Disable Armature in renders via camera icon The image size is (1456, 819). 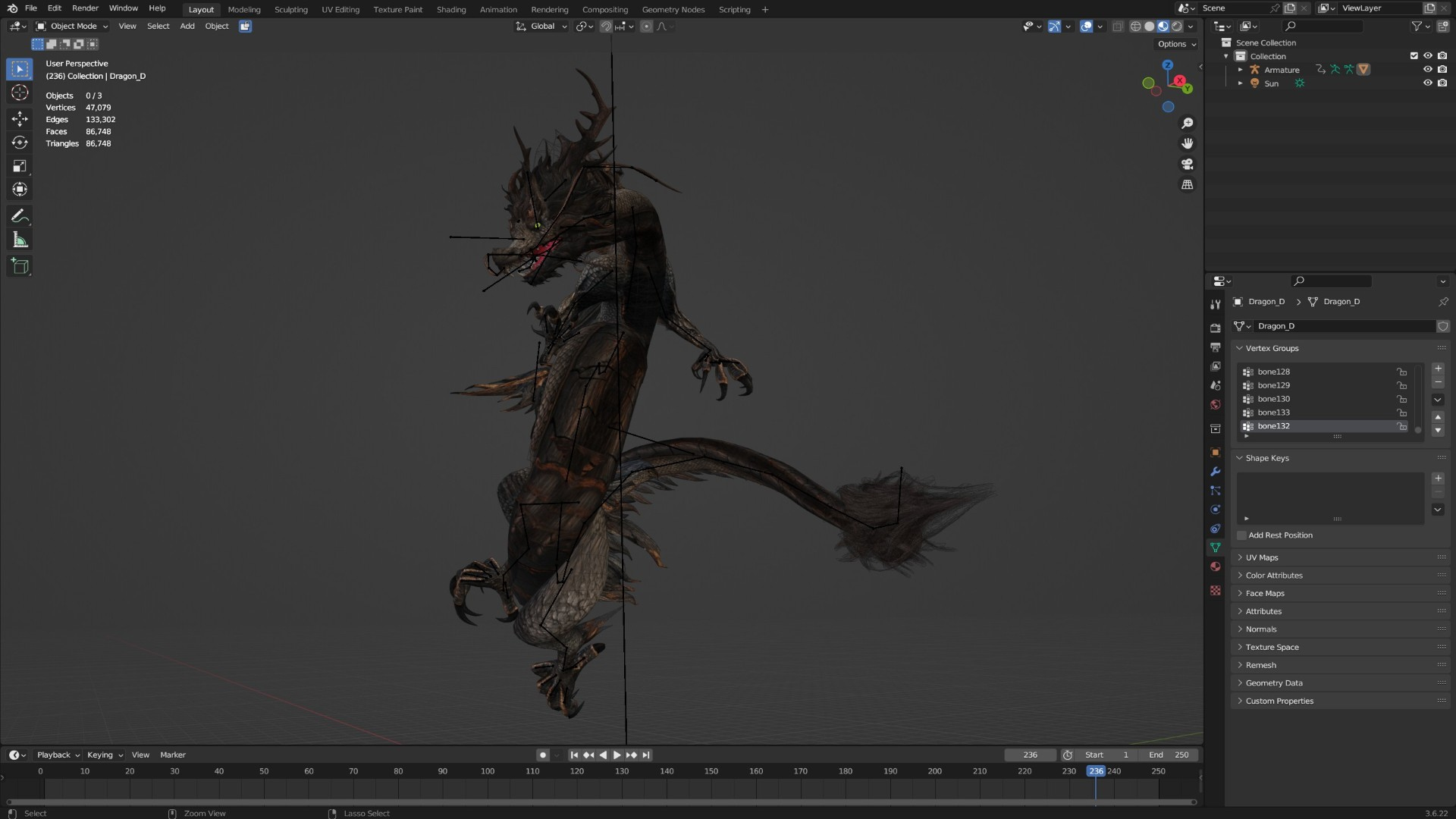pyautogui.click(x=1442, y=70)
